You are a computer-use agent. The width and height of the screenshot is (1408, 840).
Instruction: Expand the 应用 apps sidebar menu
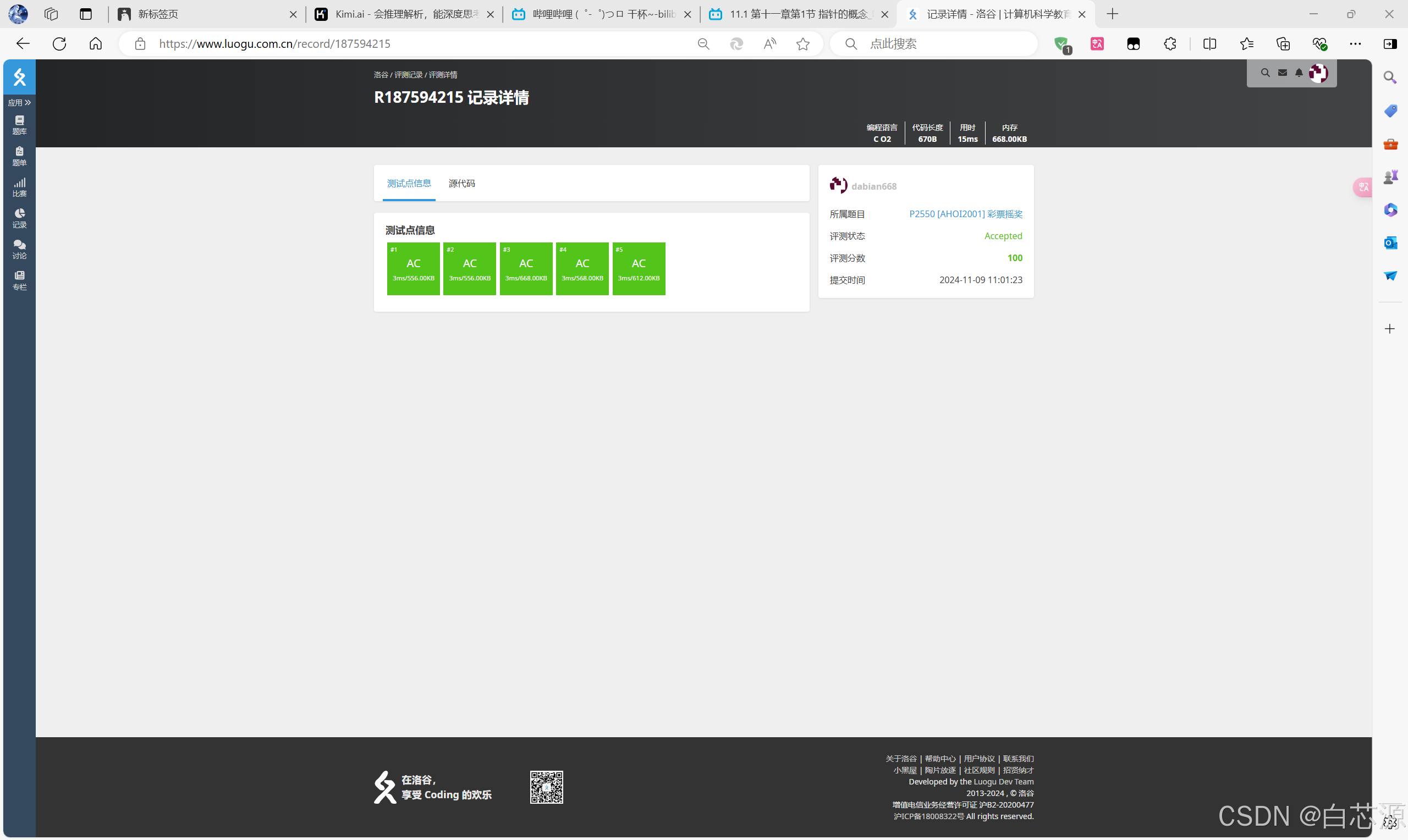(19, 102)
